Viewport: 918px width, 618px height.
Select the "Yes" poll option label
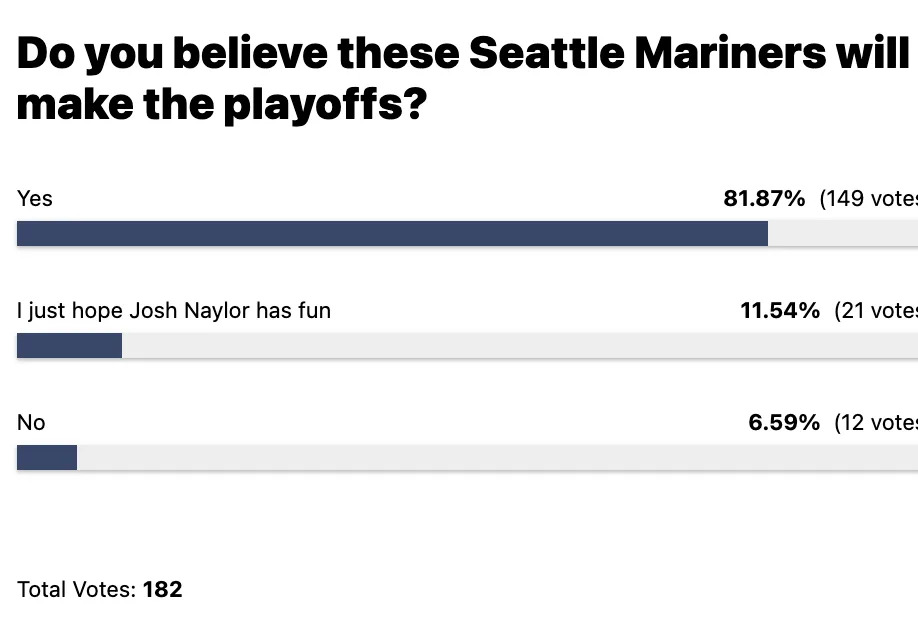pyautogui.click(x=35, y=198)
